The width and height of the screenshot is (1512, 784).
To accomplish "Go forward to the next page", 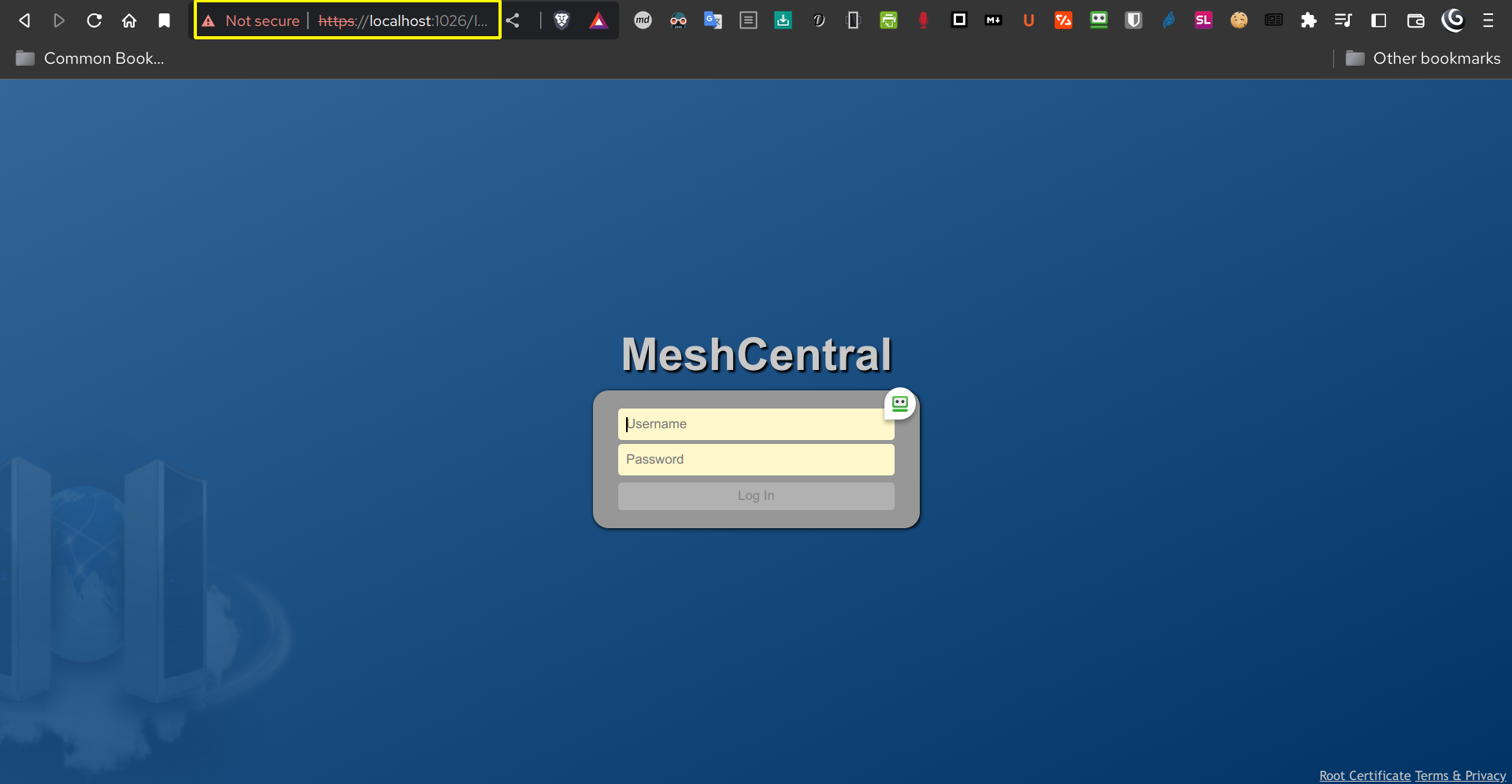I will 59,20.
